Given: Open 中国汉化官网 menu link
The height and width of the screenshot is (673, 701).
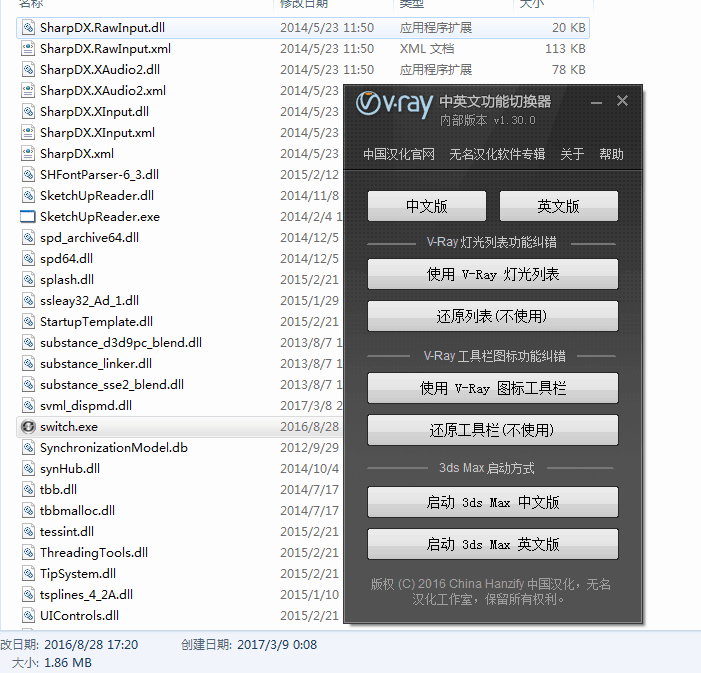Looking at the screenshot, I should click(x=399, y=154).
